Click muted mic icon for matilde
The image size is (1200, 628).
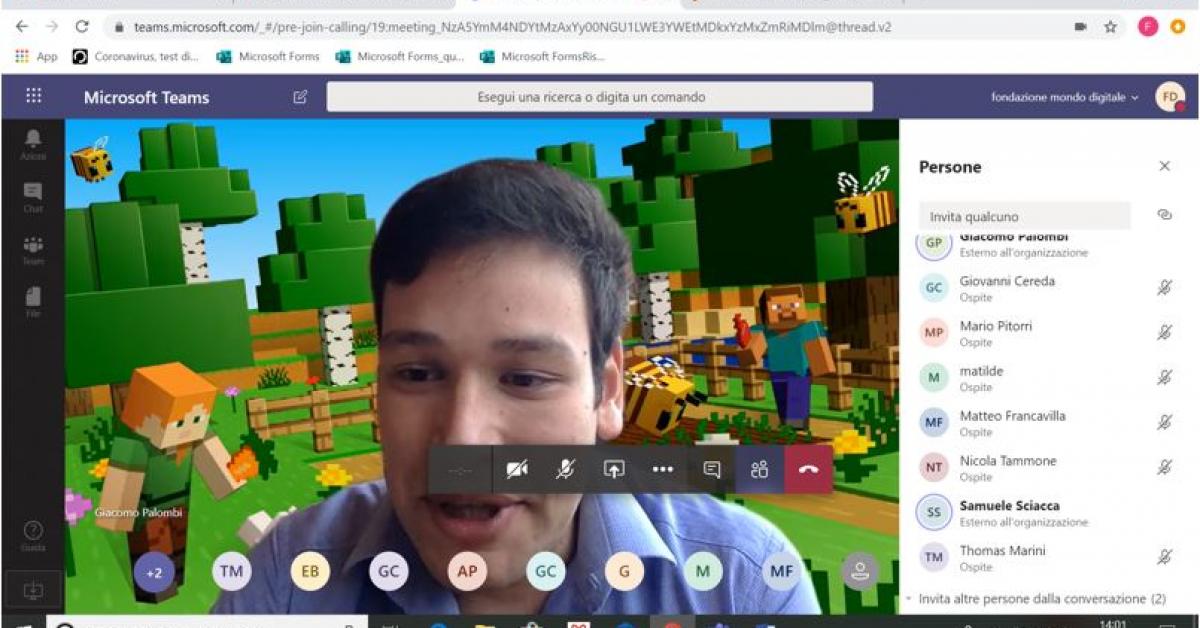click(1164, 378)
